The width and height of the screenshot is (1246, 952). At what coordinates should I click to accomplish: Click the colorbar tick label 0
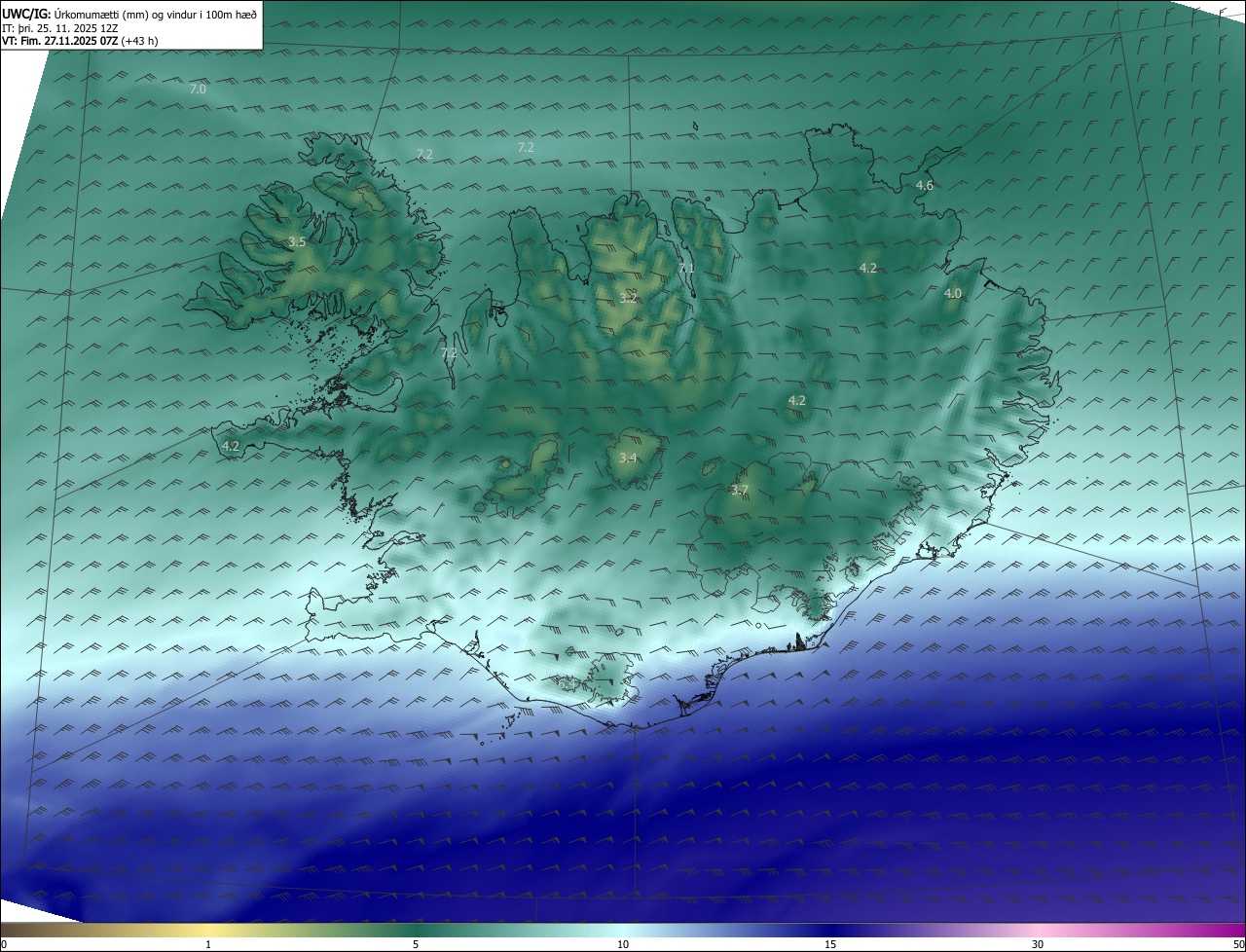coord(4,944)
